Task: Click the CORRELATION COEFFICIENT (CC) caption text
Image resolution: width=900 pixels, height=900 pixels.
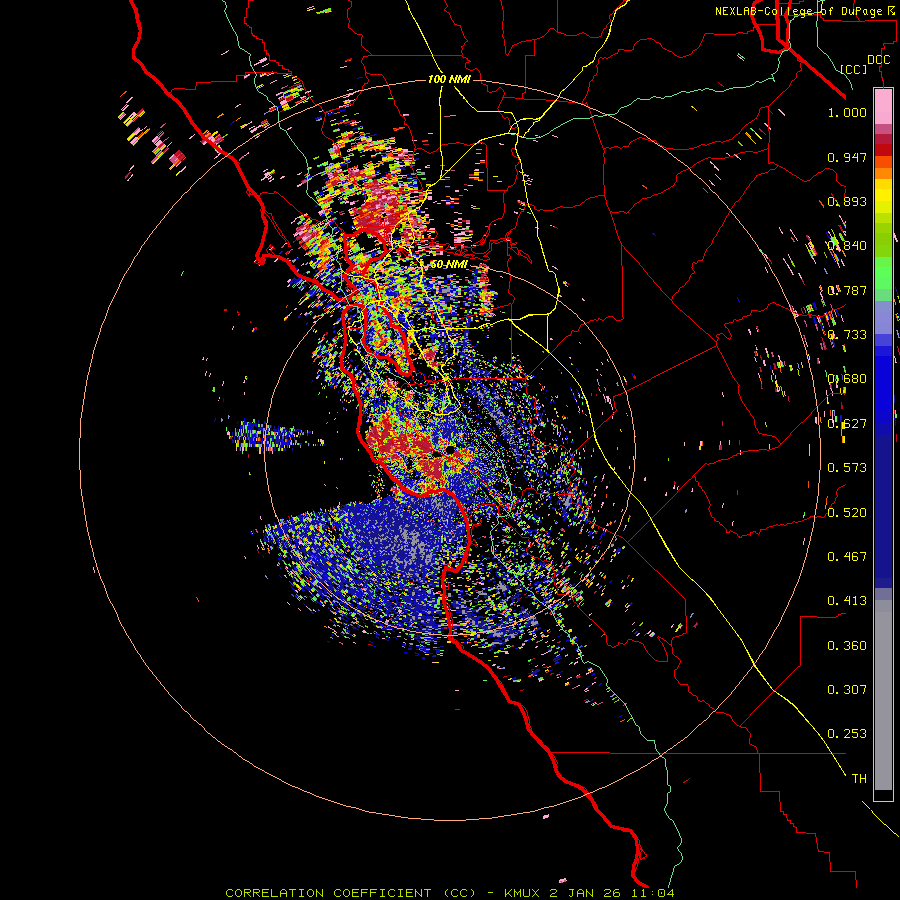Action: (351, 893)
